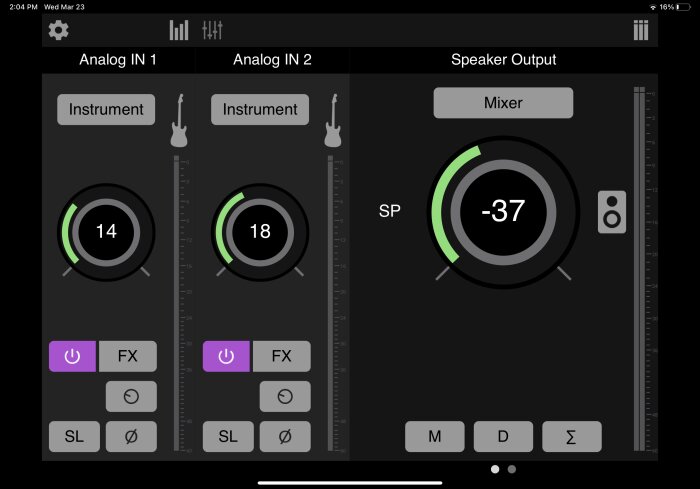Tap the Wi-Fi icon in the status bar

click(653, 7)
